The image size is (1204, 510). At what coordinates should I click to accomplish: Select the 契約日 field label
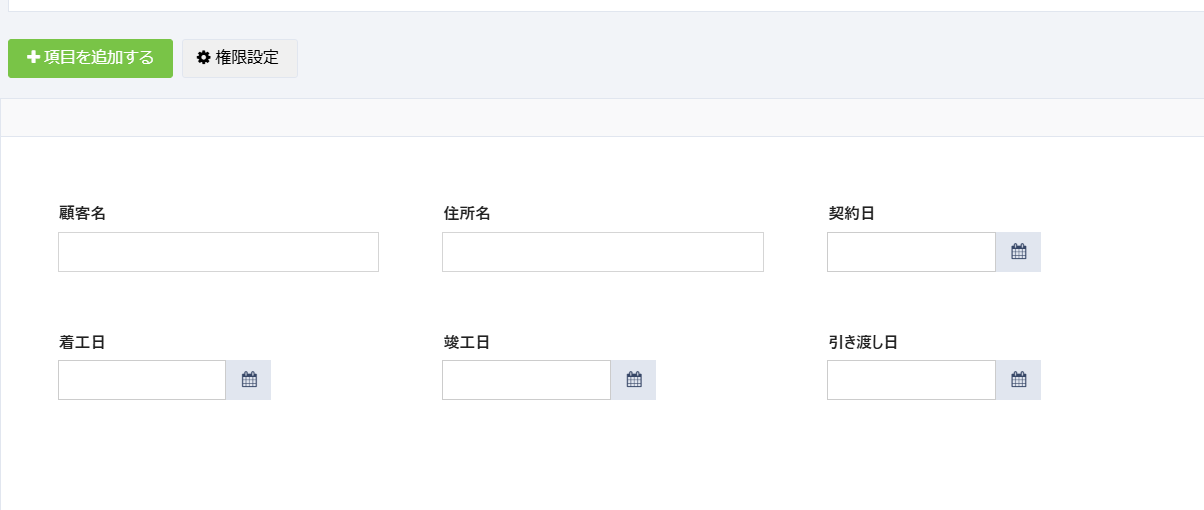click(852, 213)
